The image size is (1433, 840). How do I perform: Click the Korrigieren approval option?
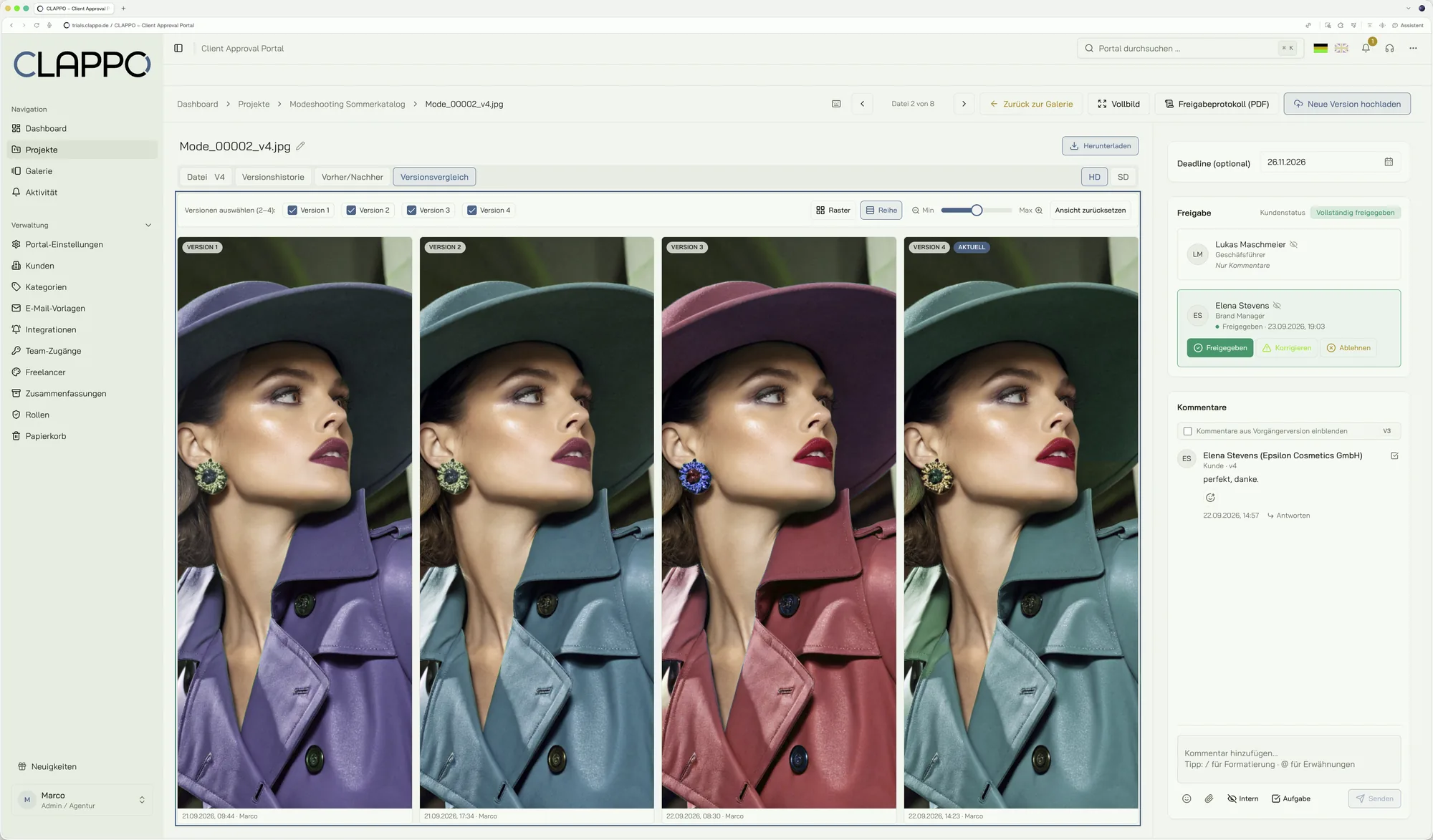coord(1286,348)
